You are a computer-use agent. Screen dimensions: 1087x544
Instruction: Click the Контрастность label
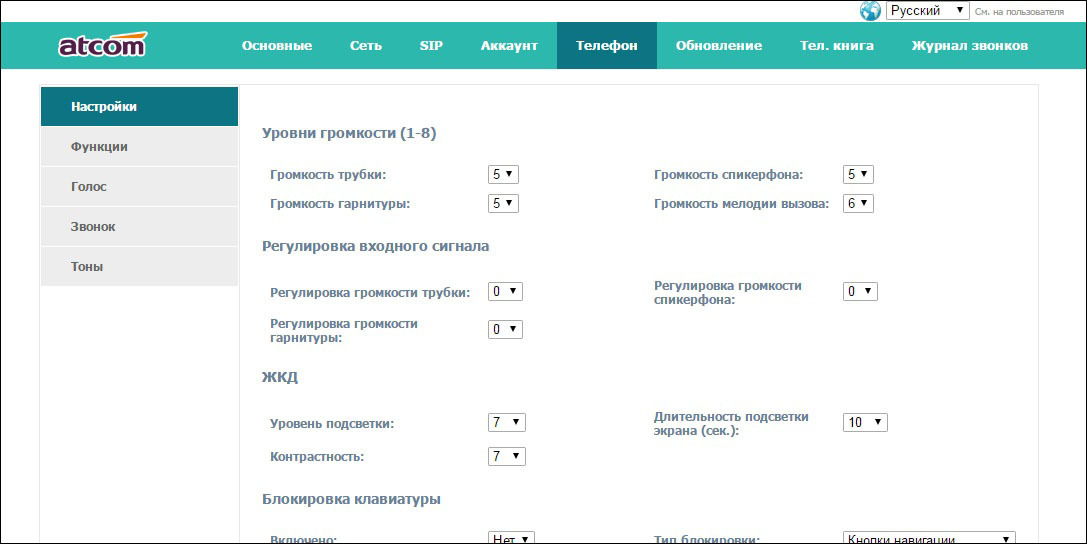point(317,457)
